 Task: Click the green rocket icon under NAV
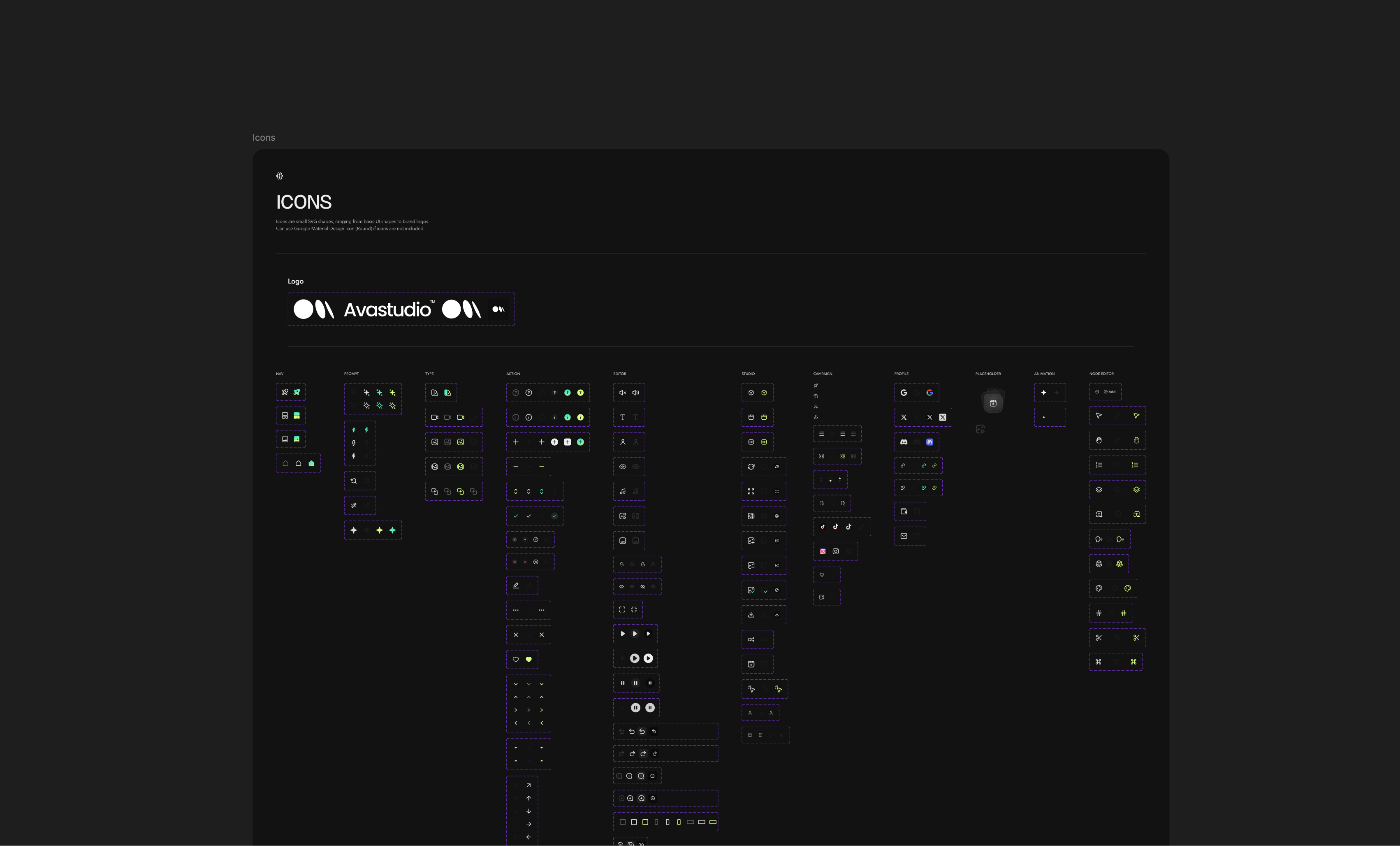tap(297, 392)
